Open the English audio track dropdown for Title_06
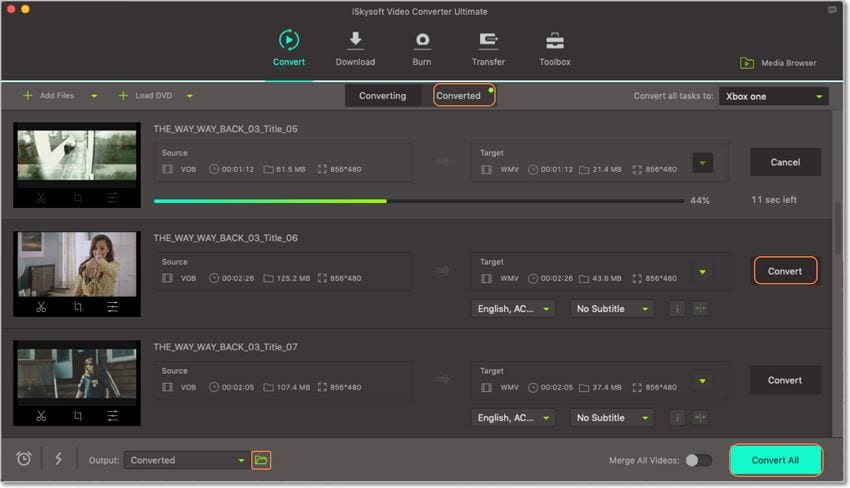 point(513,309)
